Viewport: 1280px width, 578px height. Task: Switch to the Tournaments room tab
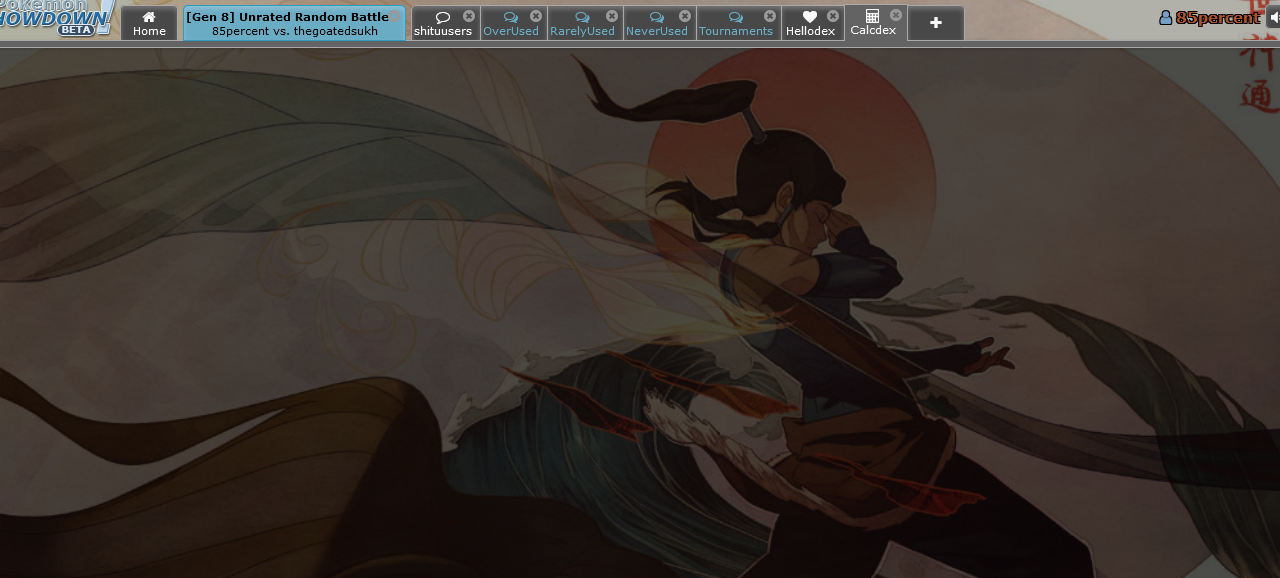734,25
